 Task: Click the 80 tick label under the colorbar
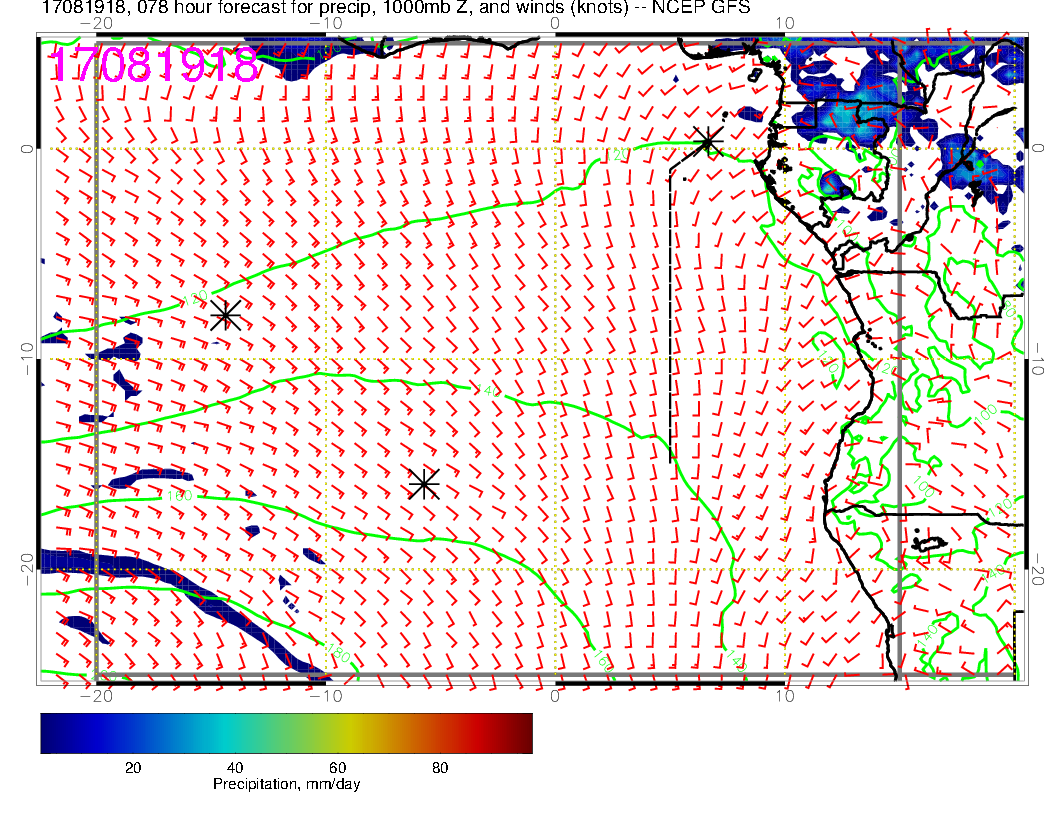[x=439, y=767]
